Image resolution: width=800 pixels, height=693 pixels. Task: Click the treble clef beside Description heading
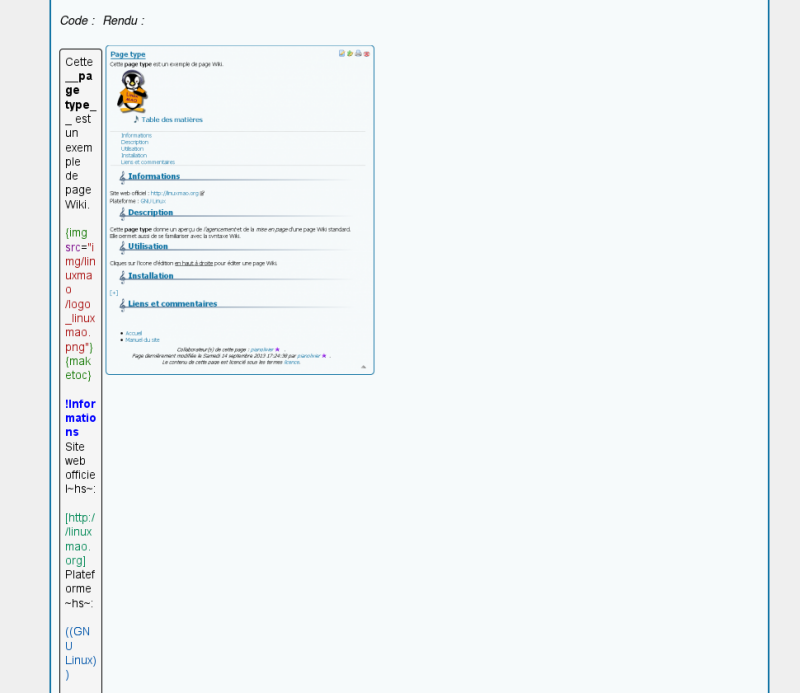(x=122, y=213)
